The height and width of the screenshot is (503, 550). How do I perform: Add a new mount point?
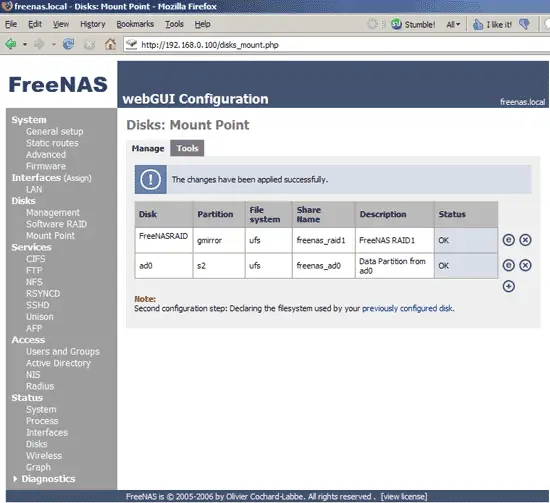[509, 286]
